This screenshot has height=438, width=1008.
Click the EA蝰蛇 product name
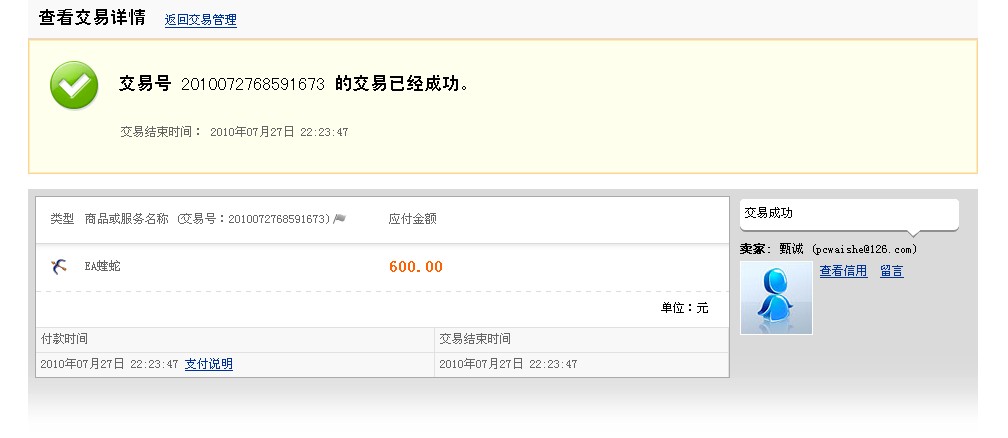click(102, 266)
